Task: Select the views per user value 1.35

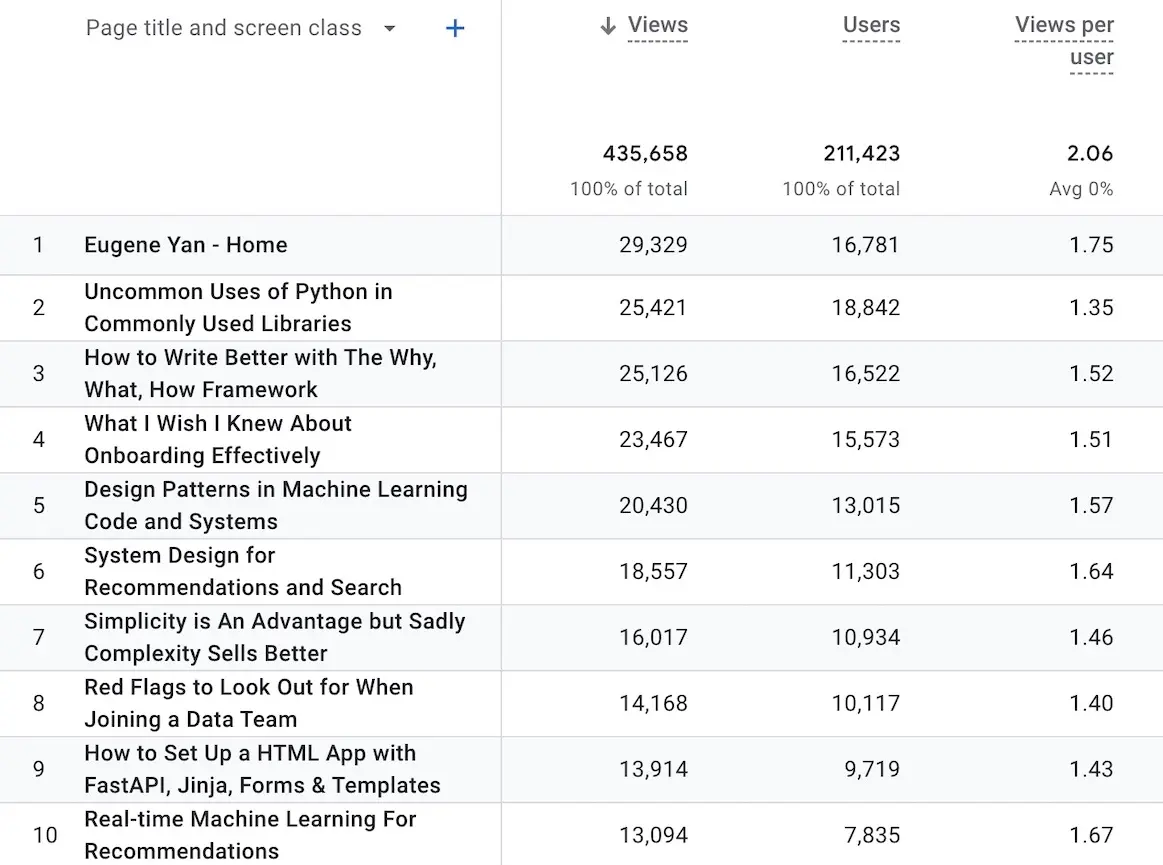Action: [1091, 308]
